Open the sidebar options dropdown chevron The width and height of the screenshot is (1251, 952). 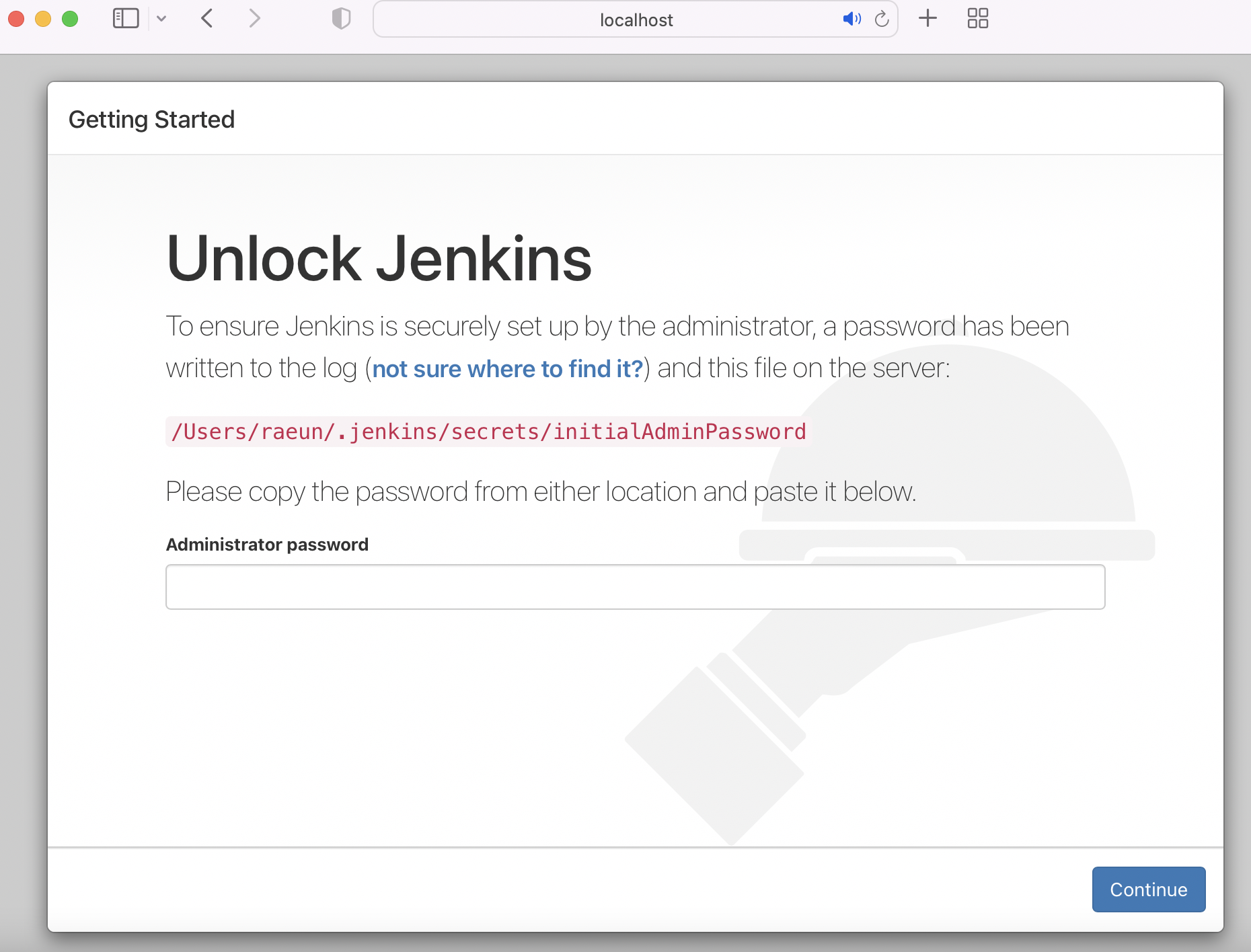click(161, 19)
